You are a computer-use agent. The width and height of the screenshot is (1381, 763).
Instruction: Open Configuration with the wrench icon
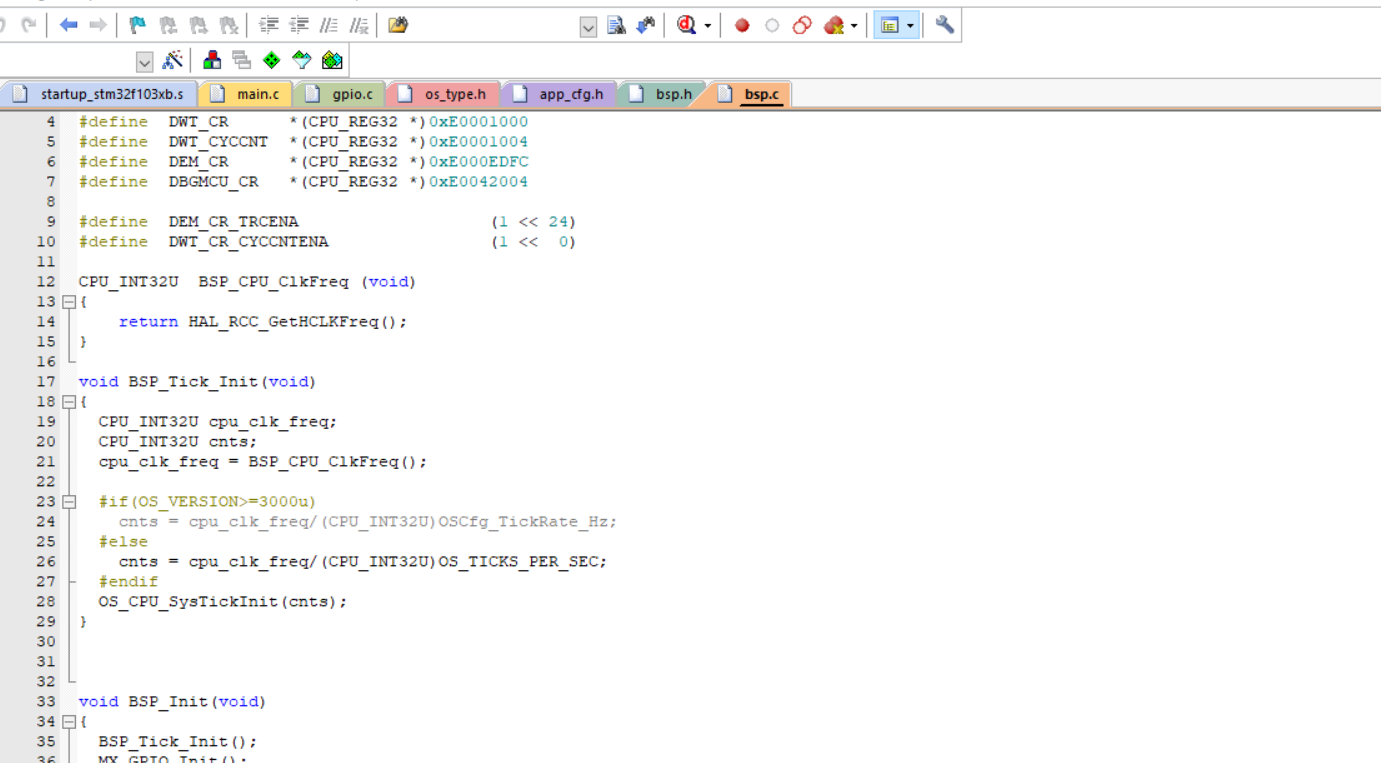(x=944, y=25)
